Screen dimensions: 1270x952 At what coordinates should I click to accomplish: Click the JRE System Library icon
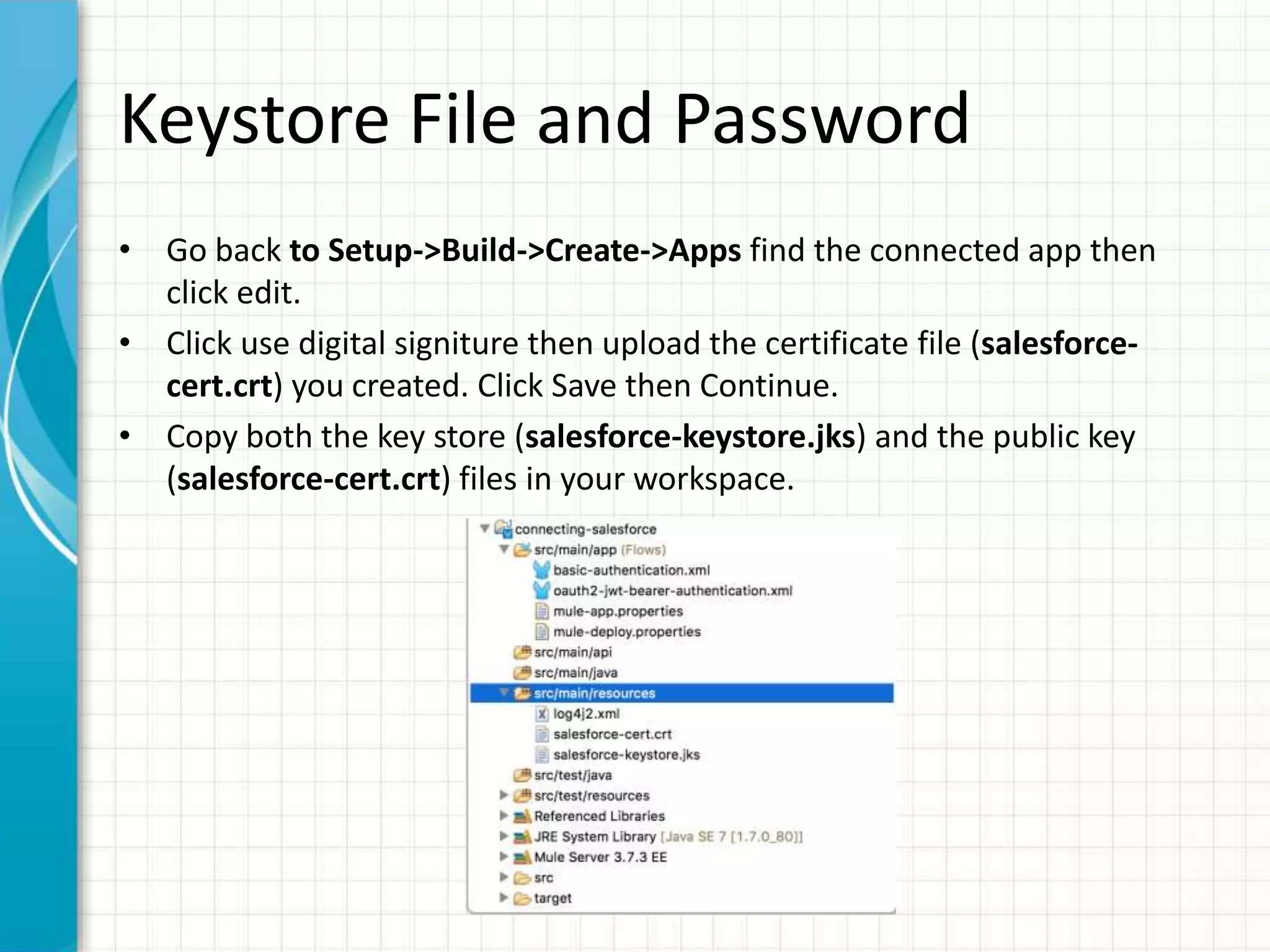coord(523,837)
